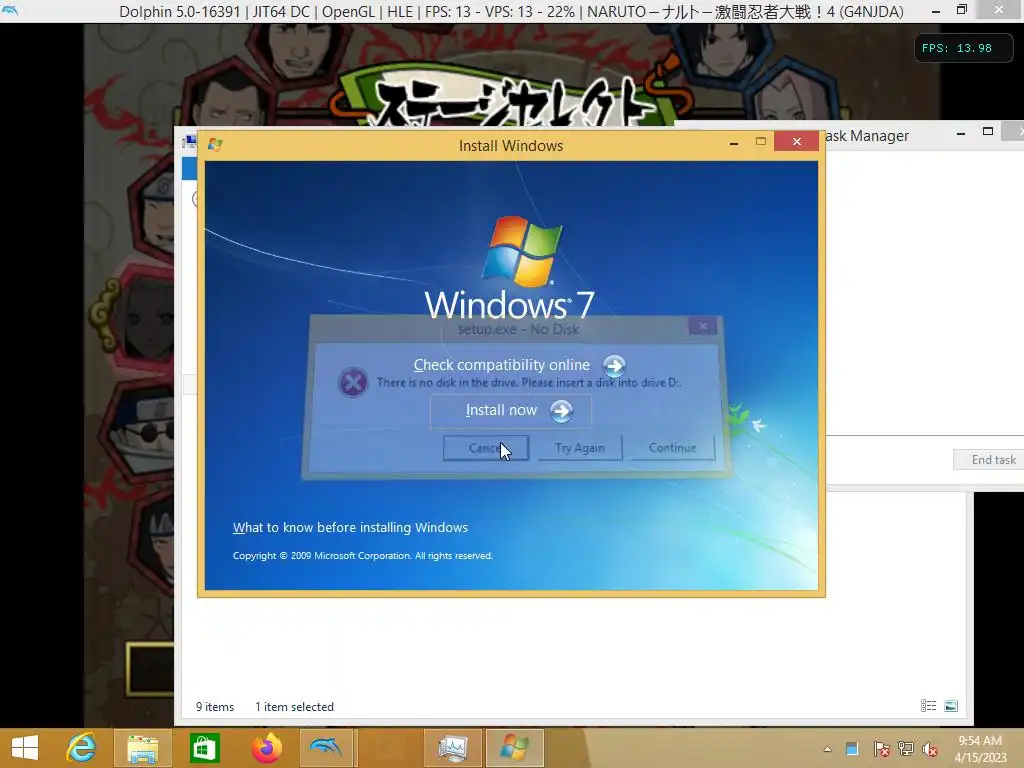
Task: Open the Windows Store taskbar icon
Action: click(204, 748)
